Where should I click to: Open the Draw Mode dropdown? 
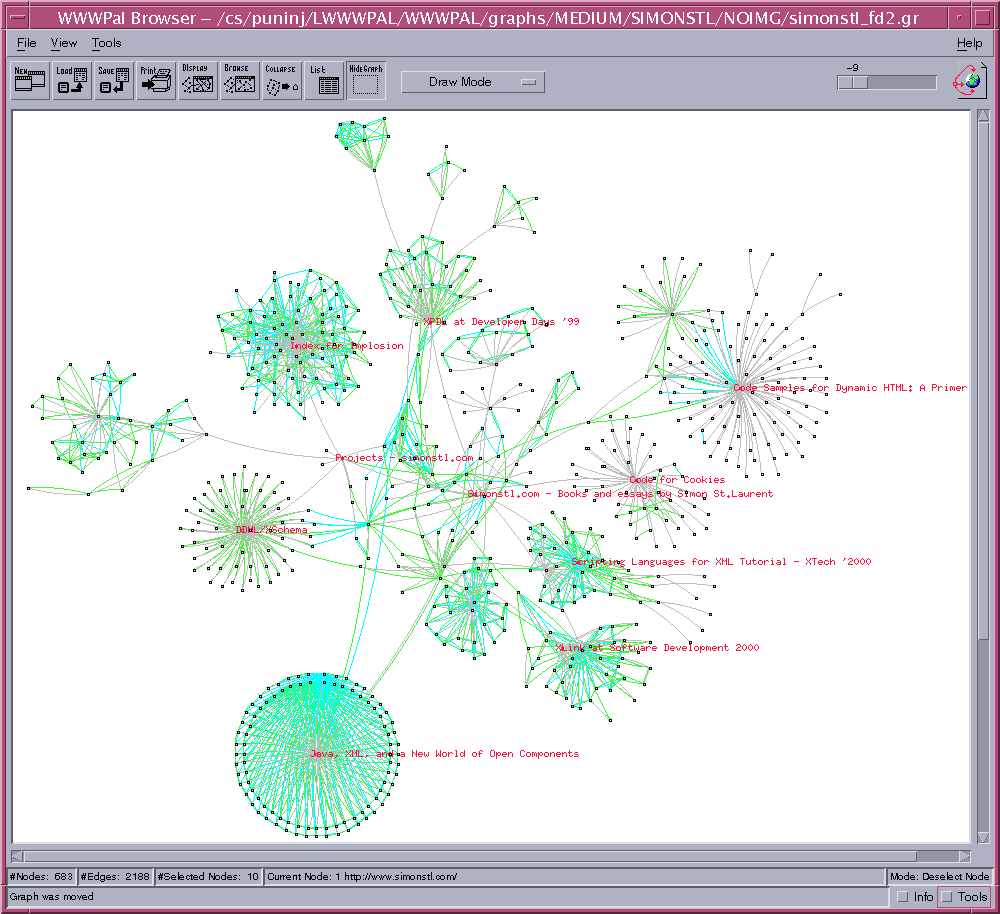click(x=473, y=82)
